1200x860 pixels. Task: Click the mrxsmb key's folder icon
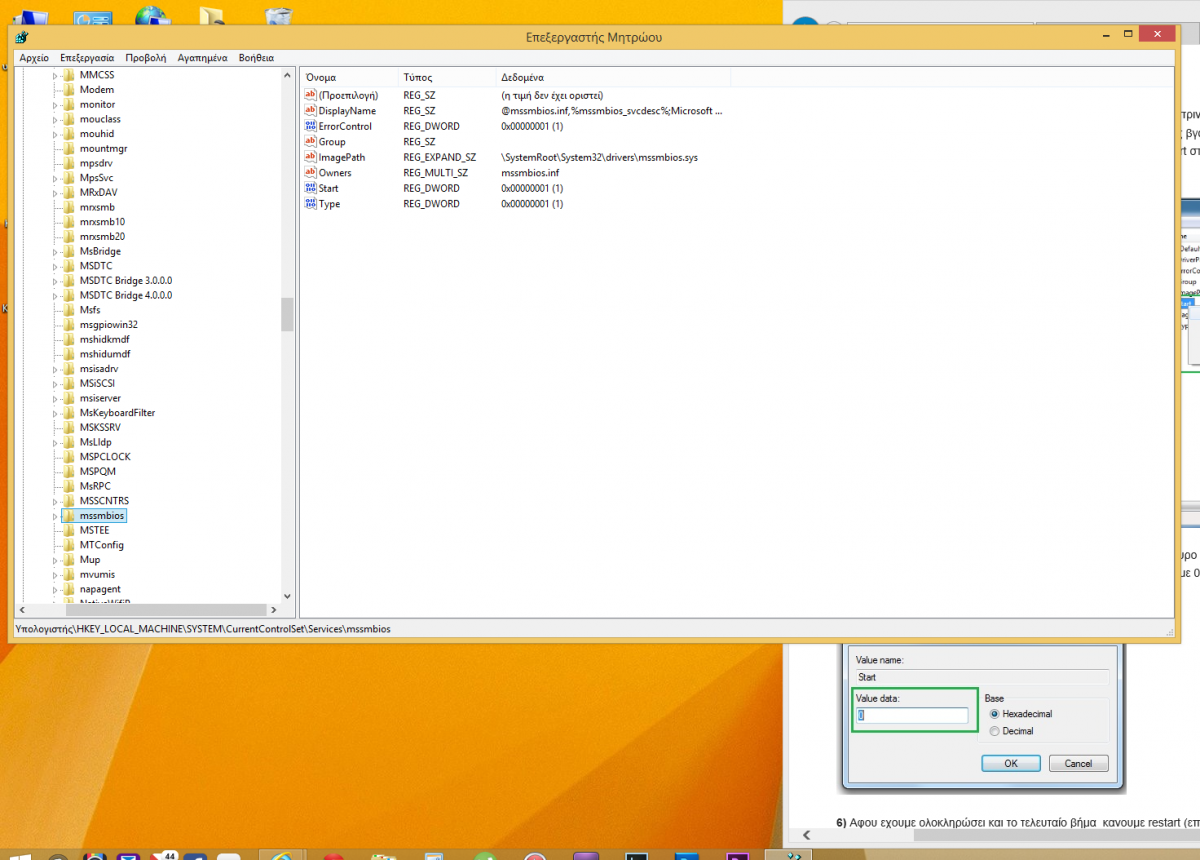click(x=69, y=207)
